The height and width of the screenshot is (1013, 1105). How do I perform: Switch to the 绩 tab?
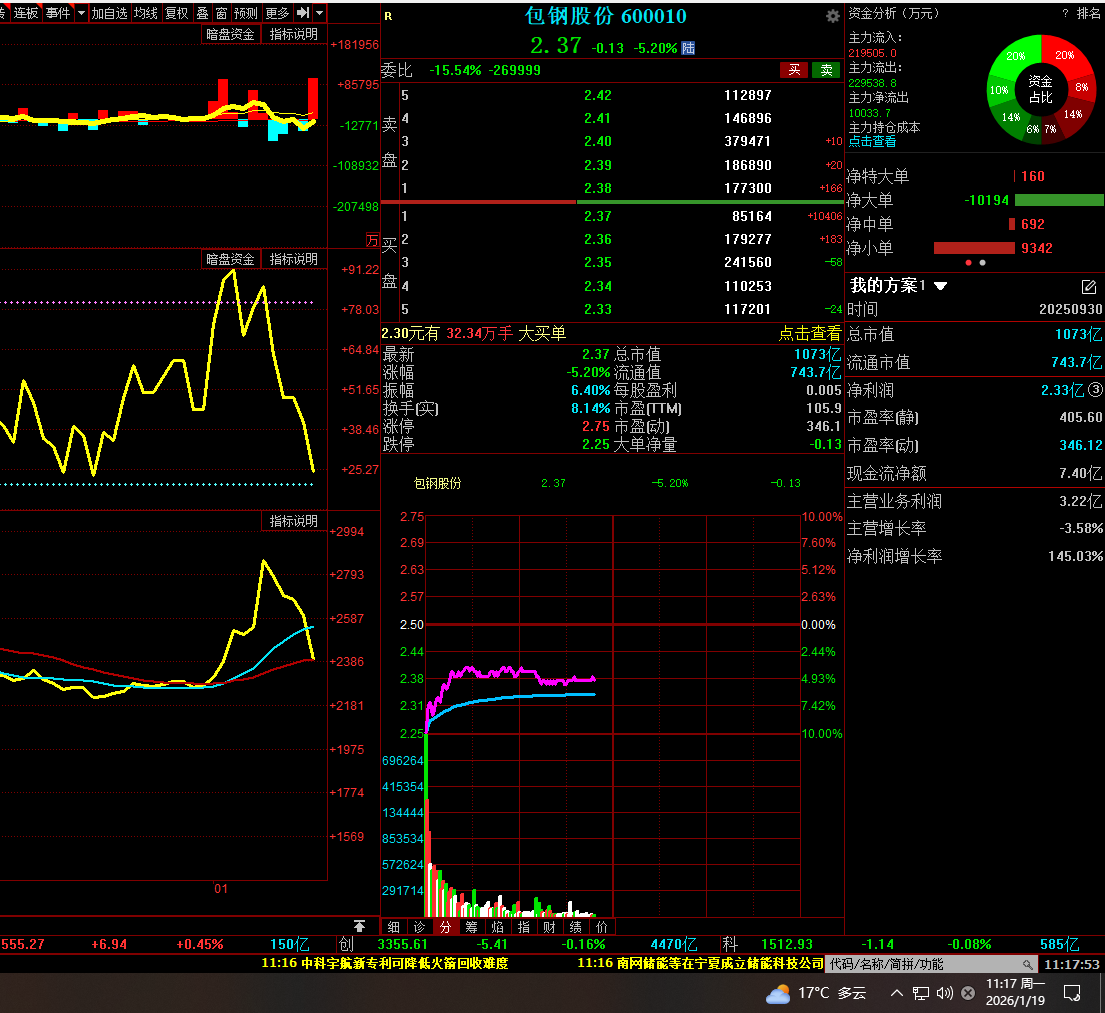576,927
